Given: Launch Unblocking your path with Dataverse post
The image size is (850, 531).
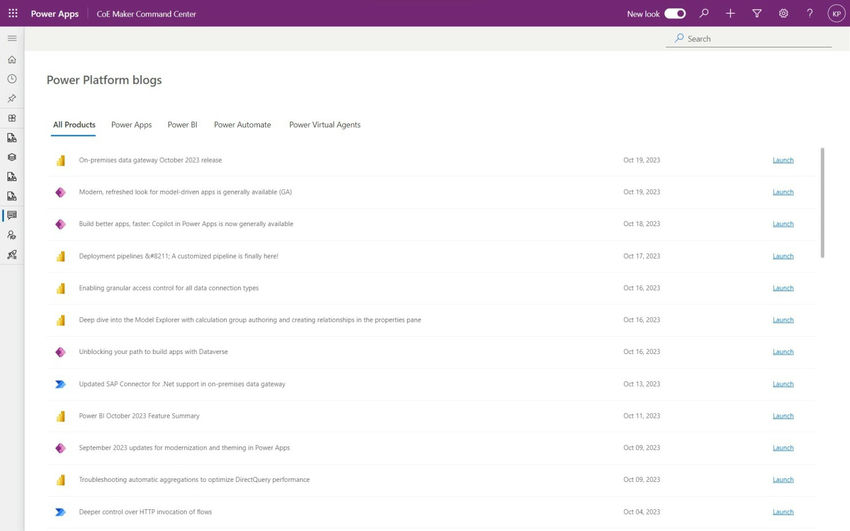Looking at the screenshot, I should 783,352.
